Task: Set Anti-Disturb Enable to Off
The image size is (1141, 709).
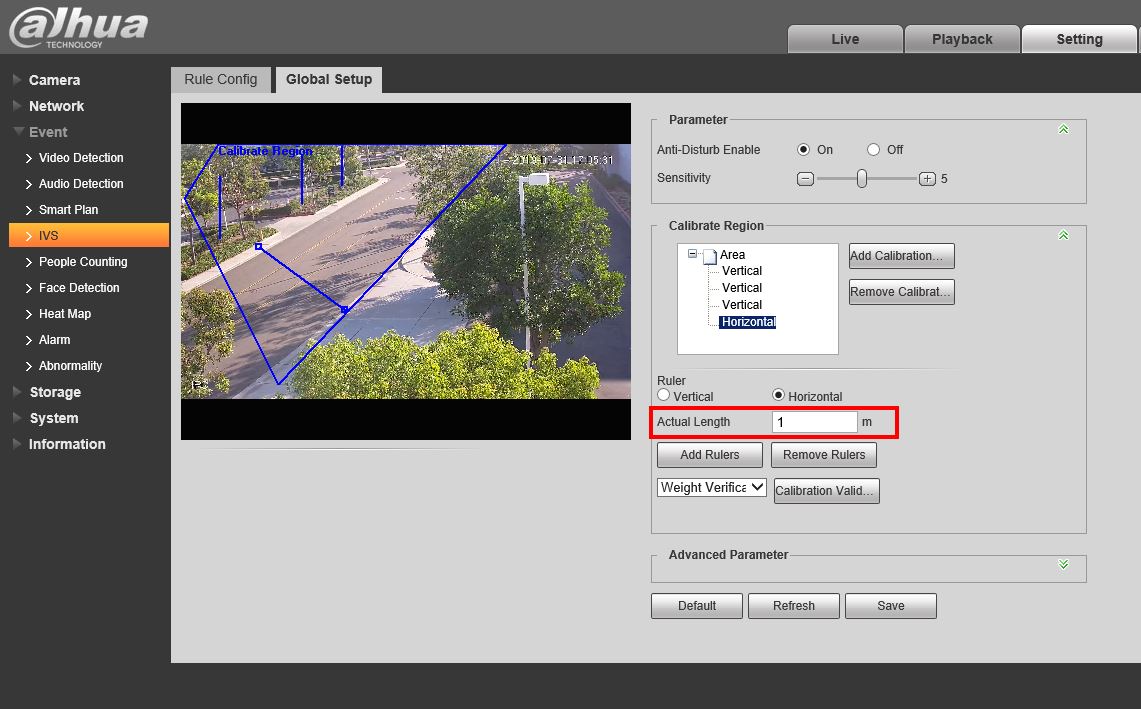Action: (873, 150)
